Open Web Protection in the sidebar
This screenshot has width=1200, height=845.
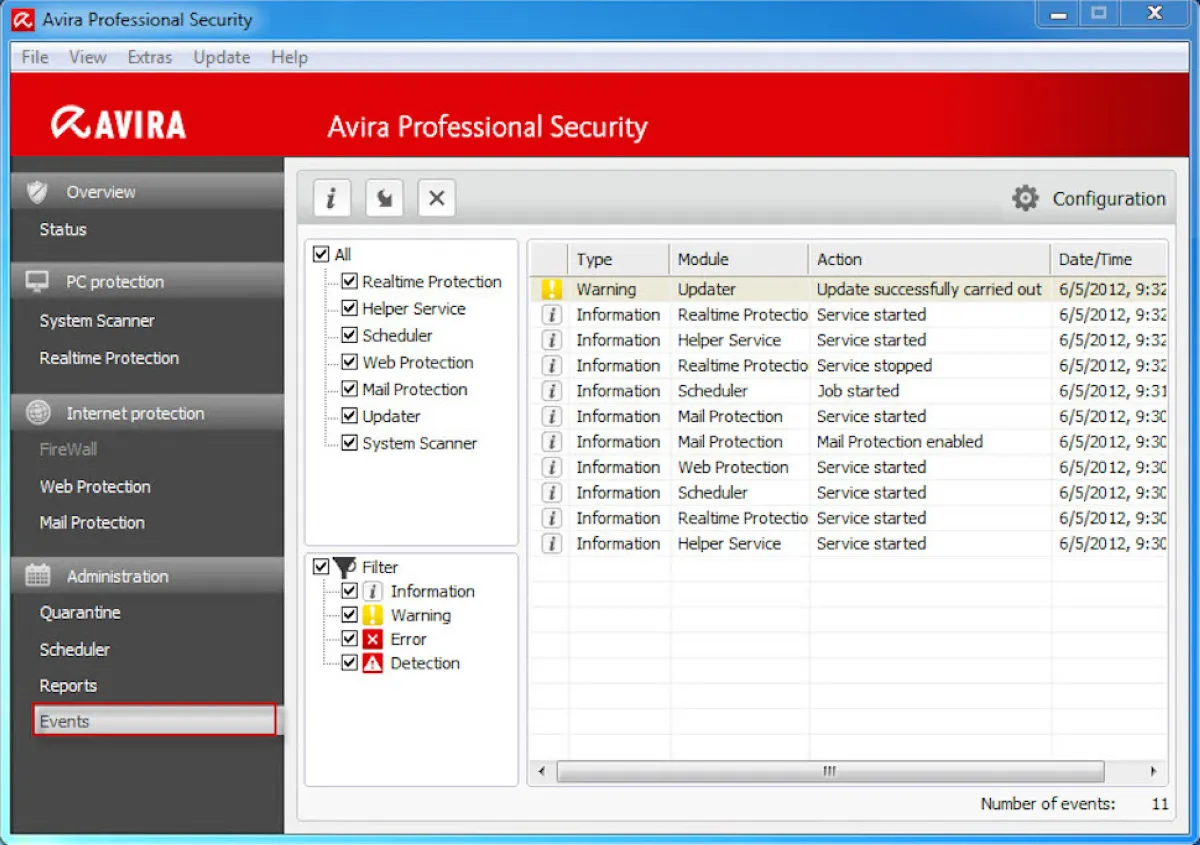95,487
